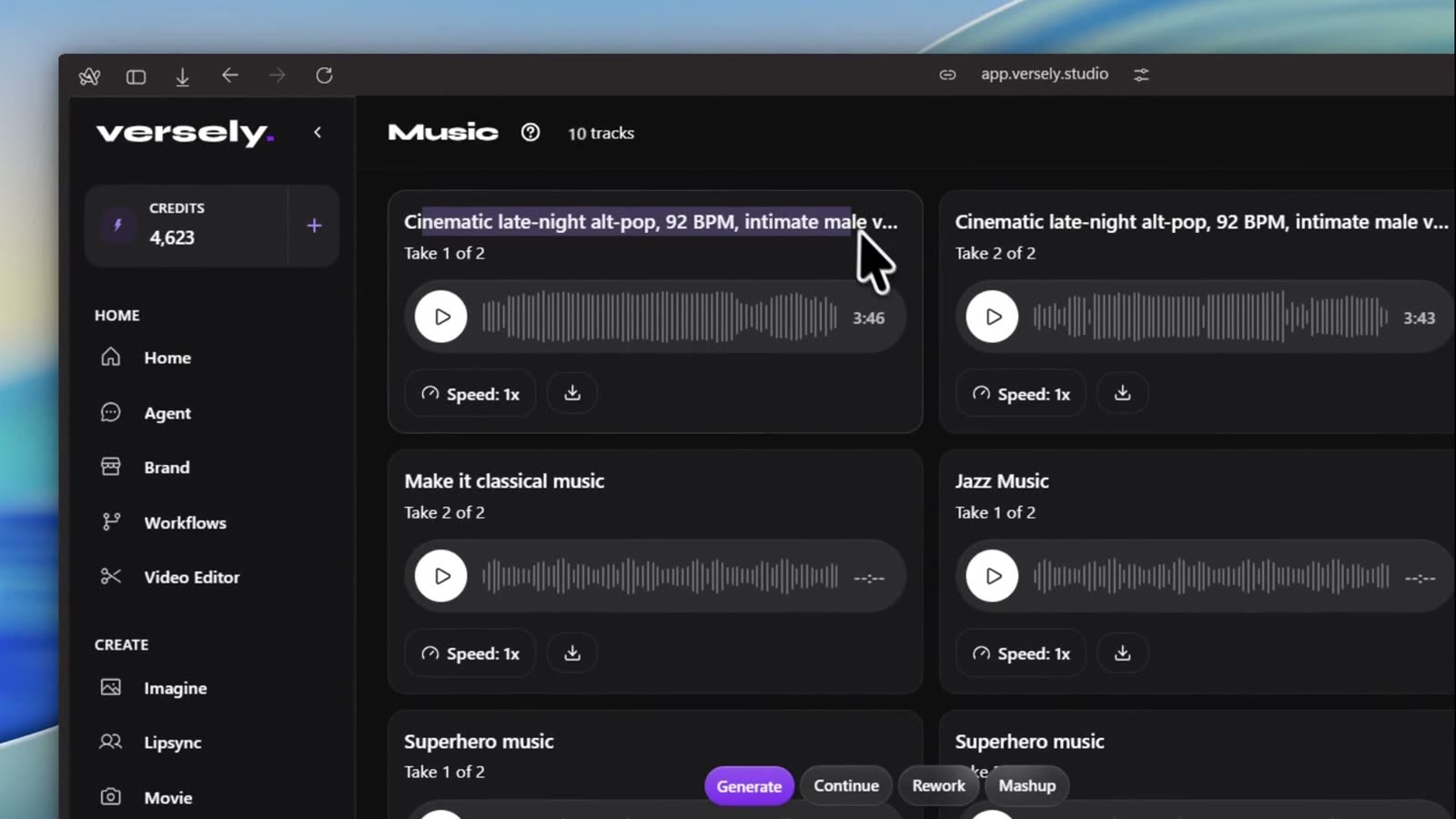Screen dimensions: 1456x819
Task: Play the Cinematic Take 2 of 2 track
Action: click(992, 317)
